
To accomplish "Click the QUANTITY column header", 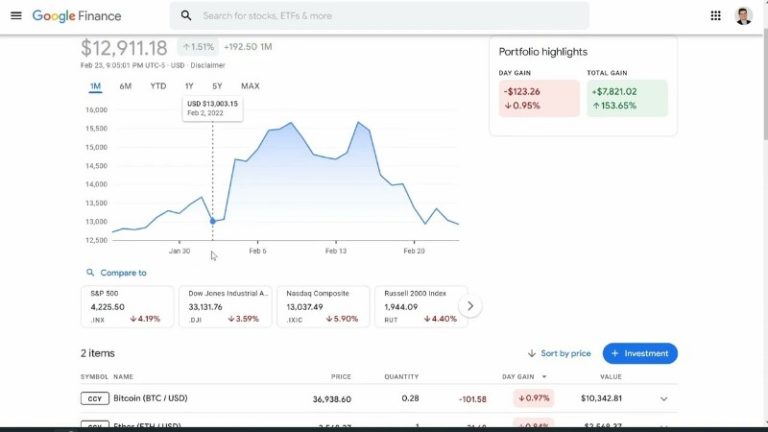I will click(x=401, y=377).
